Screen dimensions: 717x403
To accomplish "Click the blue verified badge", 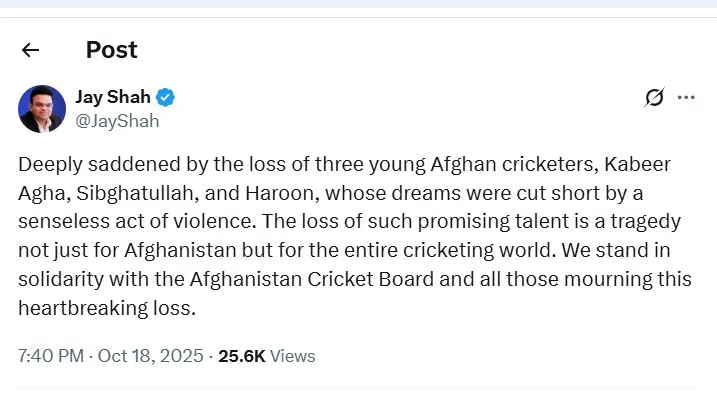I will click(x=167, y=97).
